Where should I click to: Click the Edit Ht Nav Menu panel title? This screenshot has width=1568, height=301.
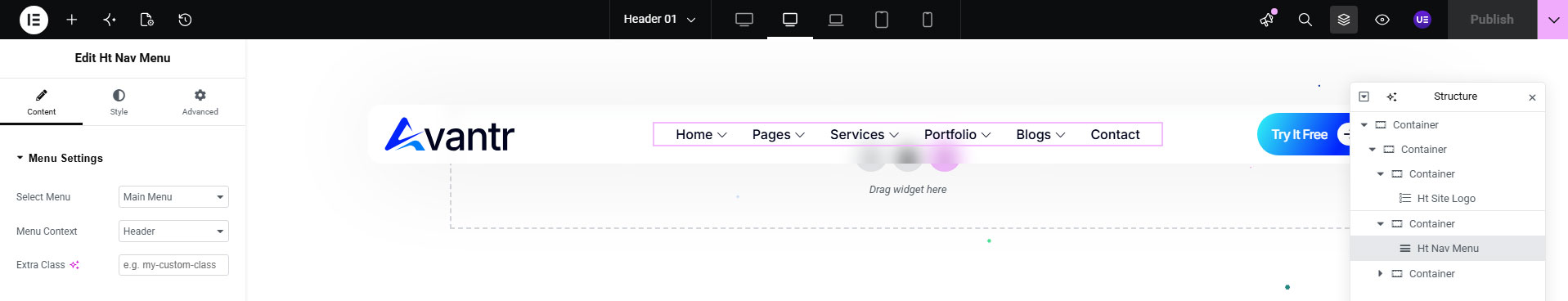(123, 58)
